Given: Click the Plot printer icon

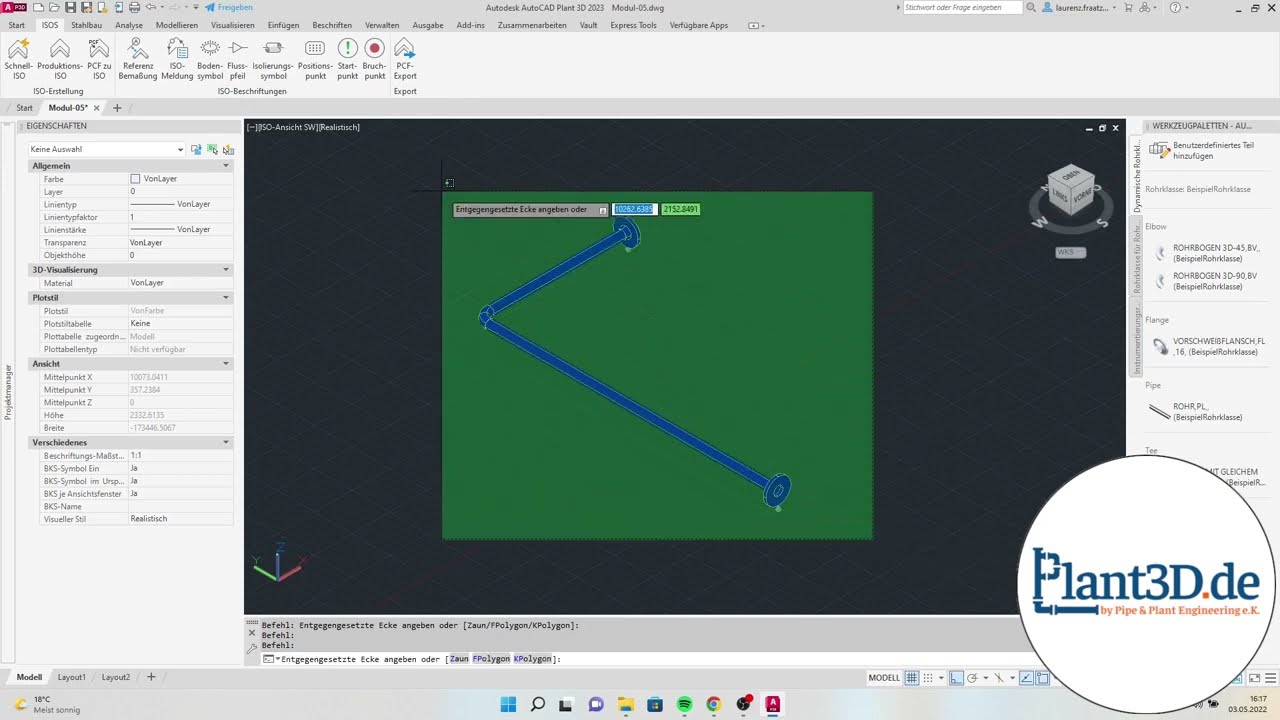Looking at the screenshot, I should 135,7.
